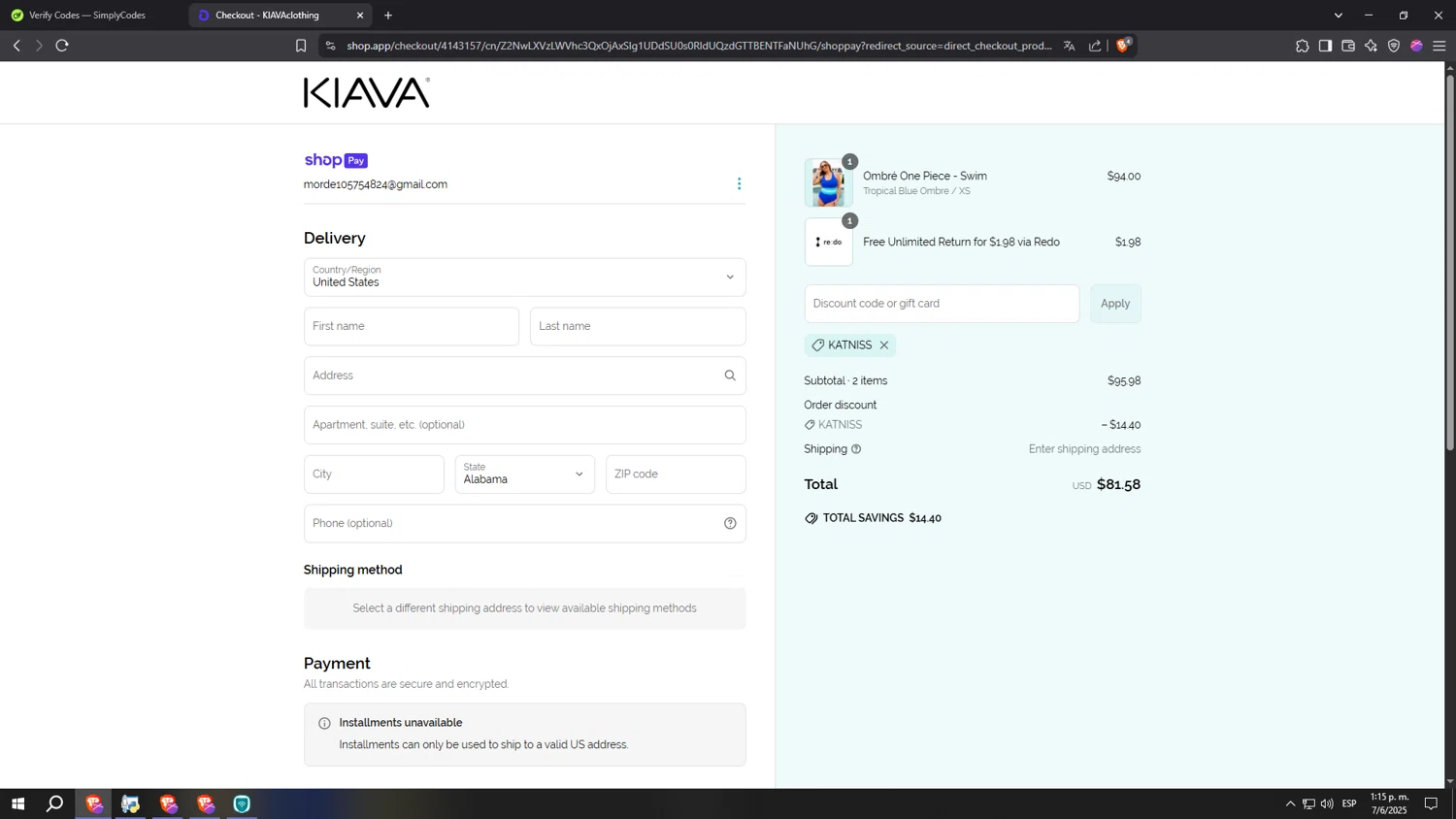
Task: Click the Apartment, suite, etc. field
Action: point(525,425)
